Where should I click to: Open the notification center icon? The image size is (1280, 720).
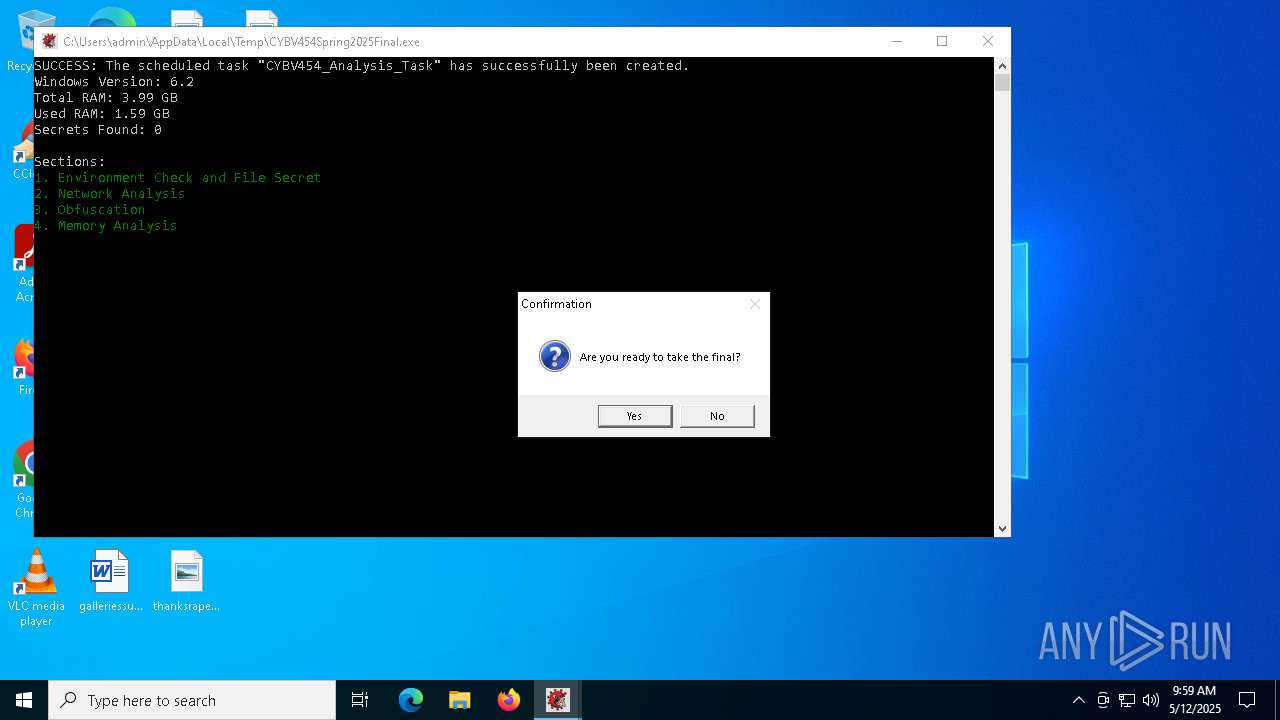1247,700
